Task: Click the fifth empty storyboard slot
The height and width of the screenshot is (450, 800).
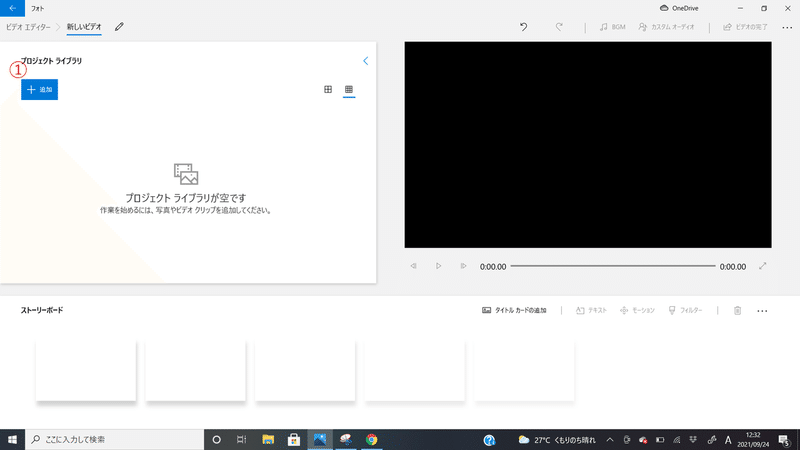Action: coord(524,370)
